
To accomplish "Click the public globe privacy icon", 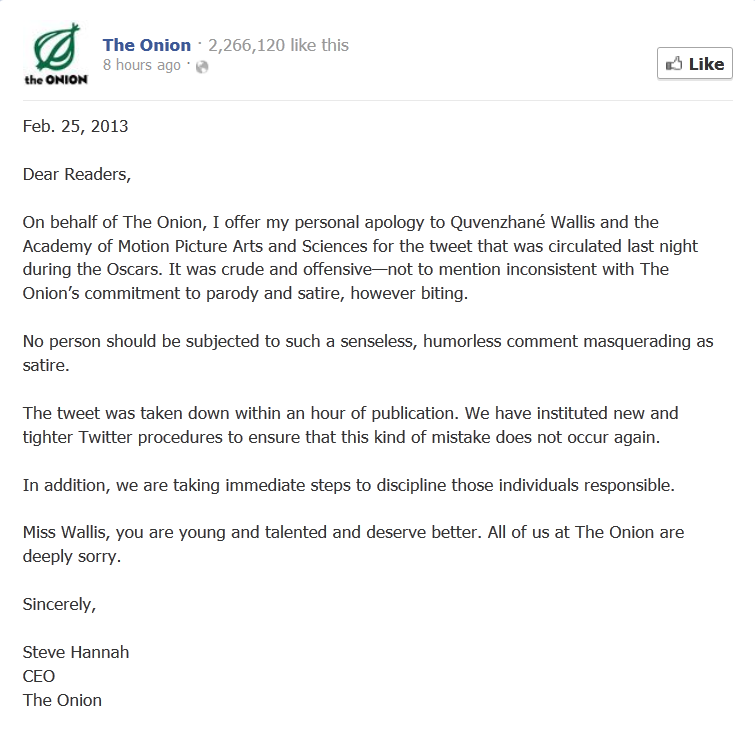I will 202,66.
